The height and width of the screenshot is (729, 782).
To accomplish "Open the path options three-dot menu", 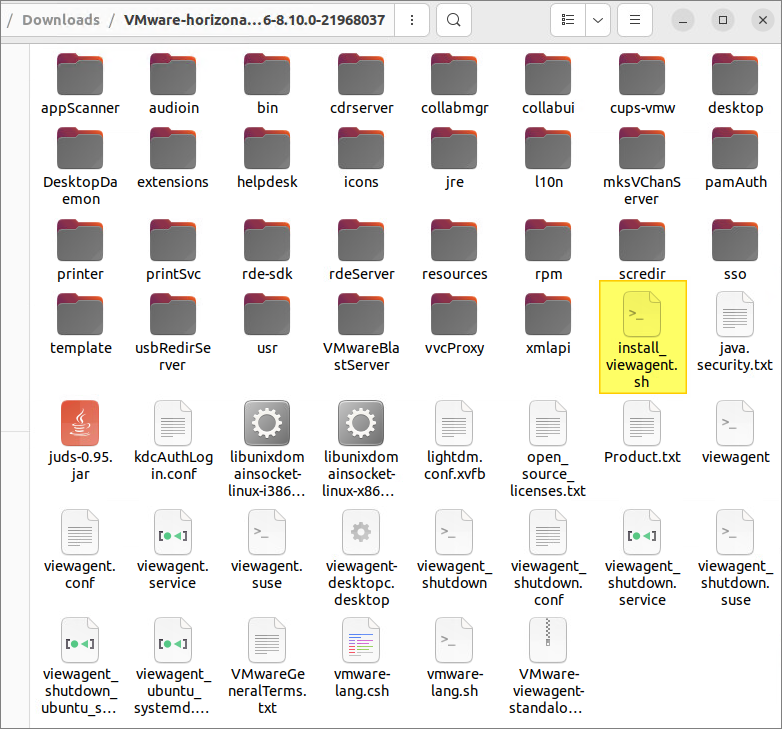I will tap(413, 20).
